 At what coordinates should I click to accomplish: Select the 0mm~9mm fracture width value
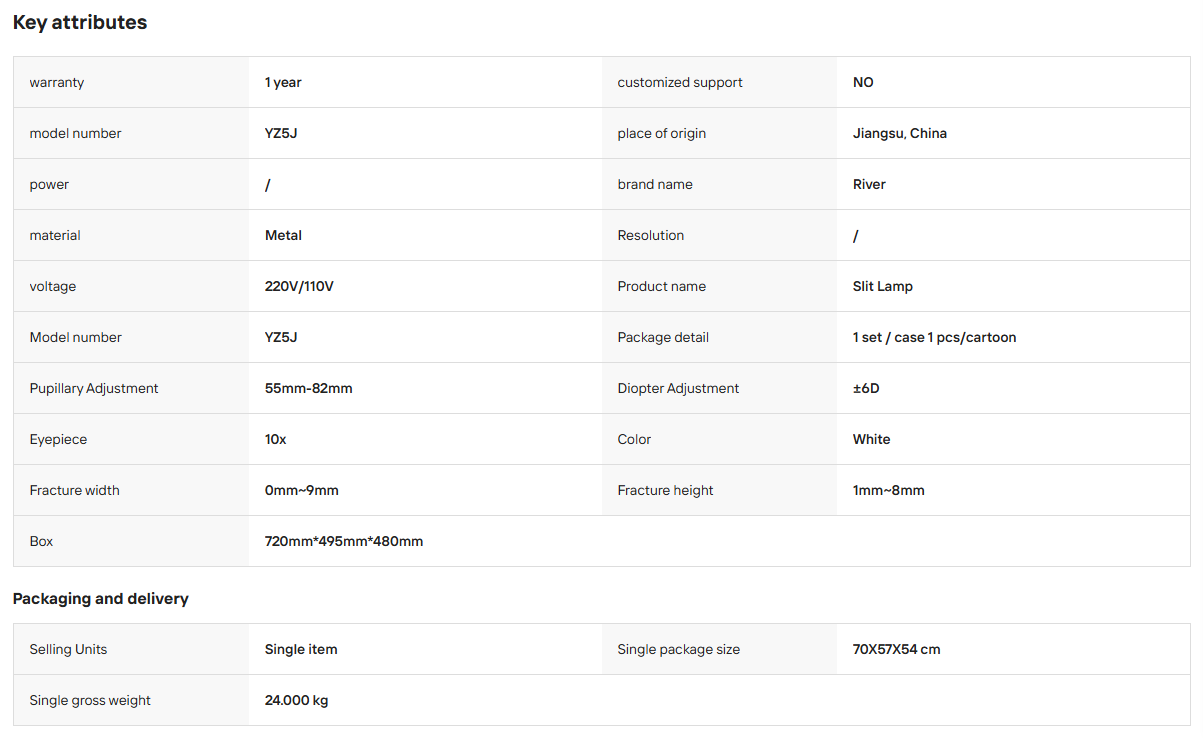coord(302,490)
